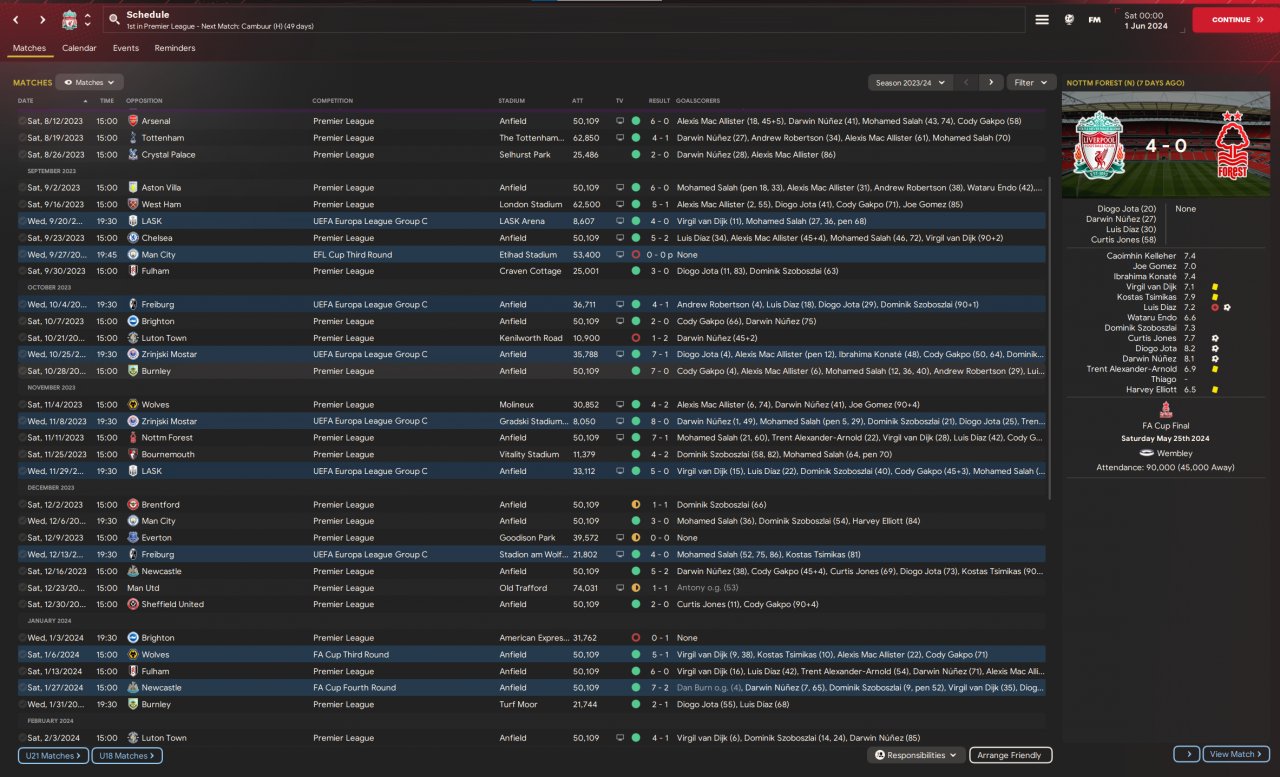Click the Crystal Palace club badge icon
This screenshot has width=1280, height=777.
pyautogui.click(x=133, y=155)
